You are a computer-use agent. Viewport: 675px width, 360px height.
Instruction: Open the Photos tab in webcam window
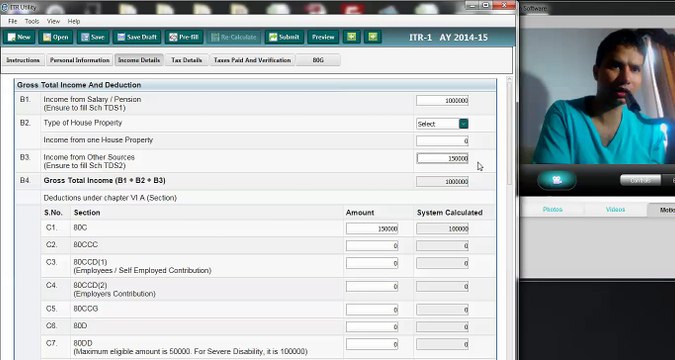coord(552,210)
